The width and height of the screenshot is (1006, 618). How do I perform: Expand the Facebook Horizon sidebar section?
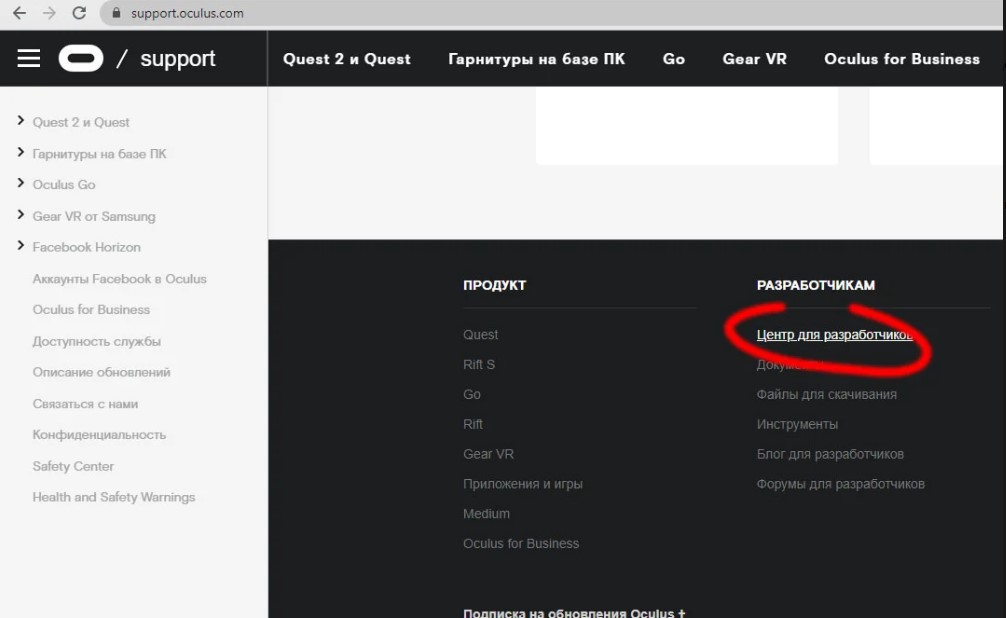[21, 246]
